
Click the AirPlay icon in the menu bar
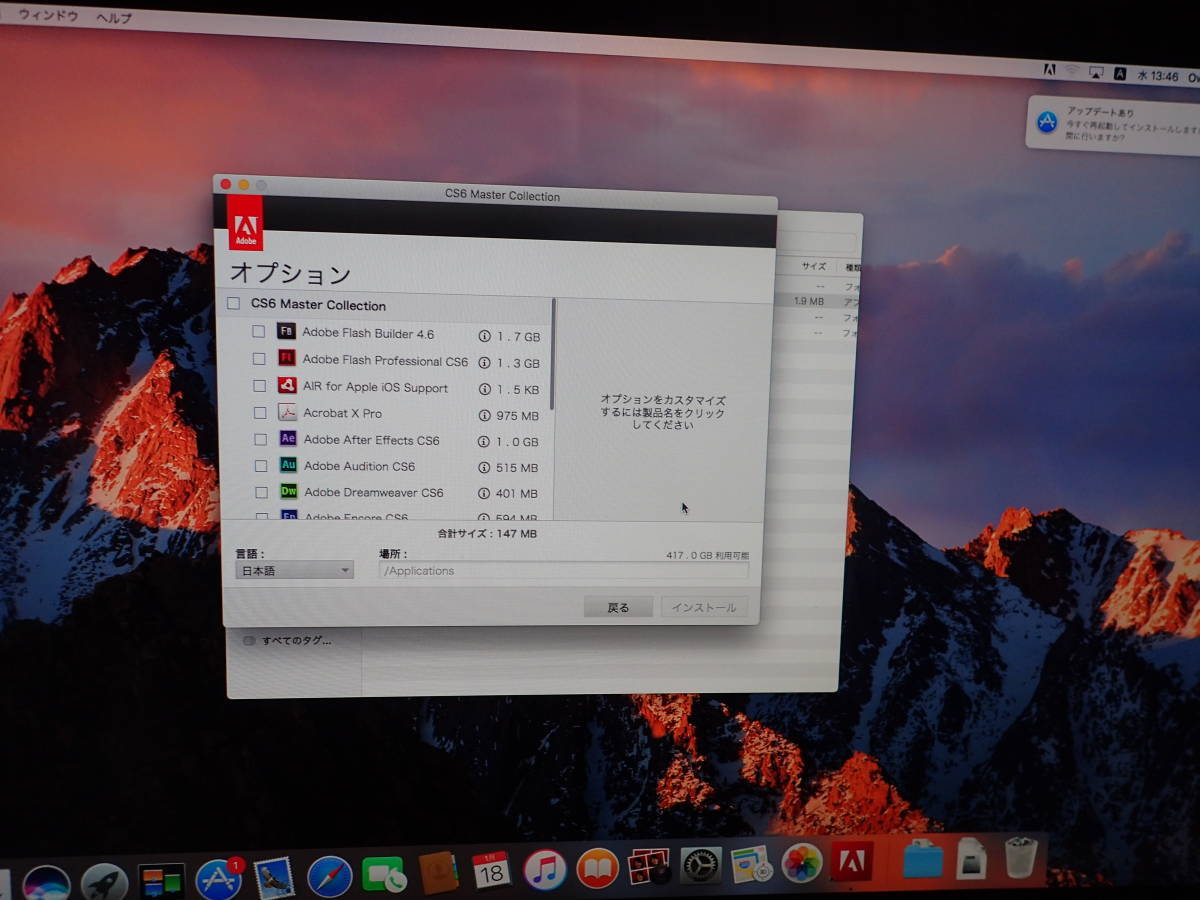pyautogui.click(x=1096, y=72)
